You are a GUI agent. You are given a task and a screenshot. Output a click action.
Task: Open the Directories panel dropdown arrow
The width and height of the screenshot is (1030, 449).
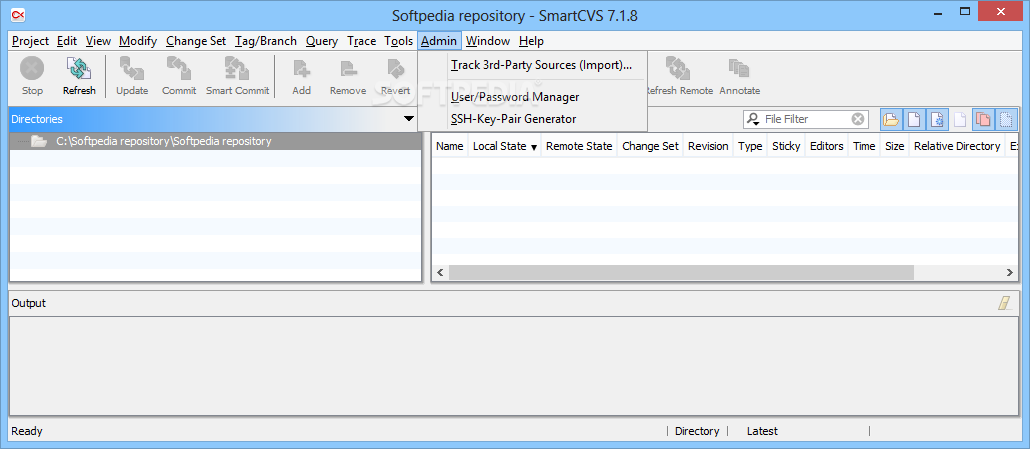pos(409,119)
